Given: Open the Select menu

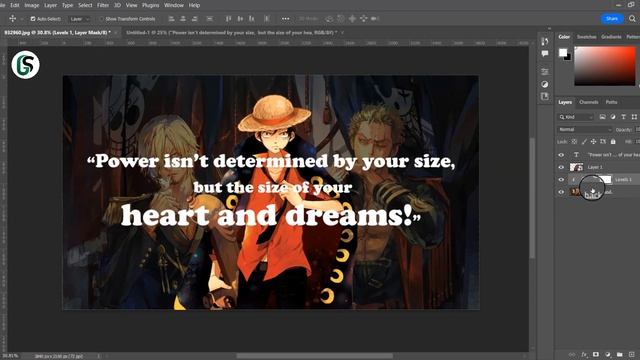Looking at the screenshot, I should click(85, 5).
